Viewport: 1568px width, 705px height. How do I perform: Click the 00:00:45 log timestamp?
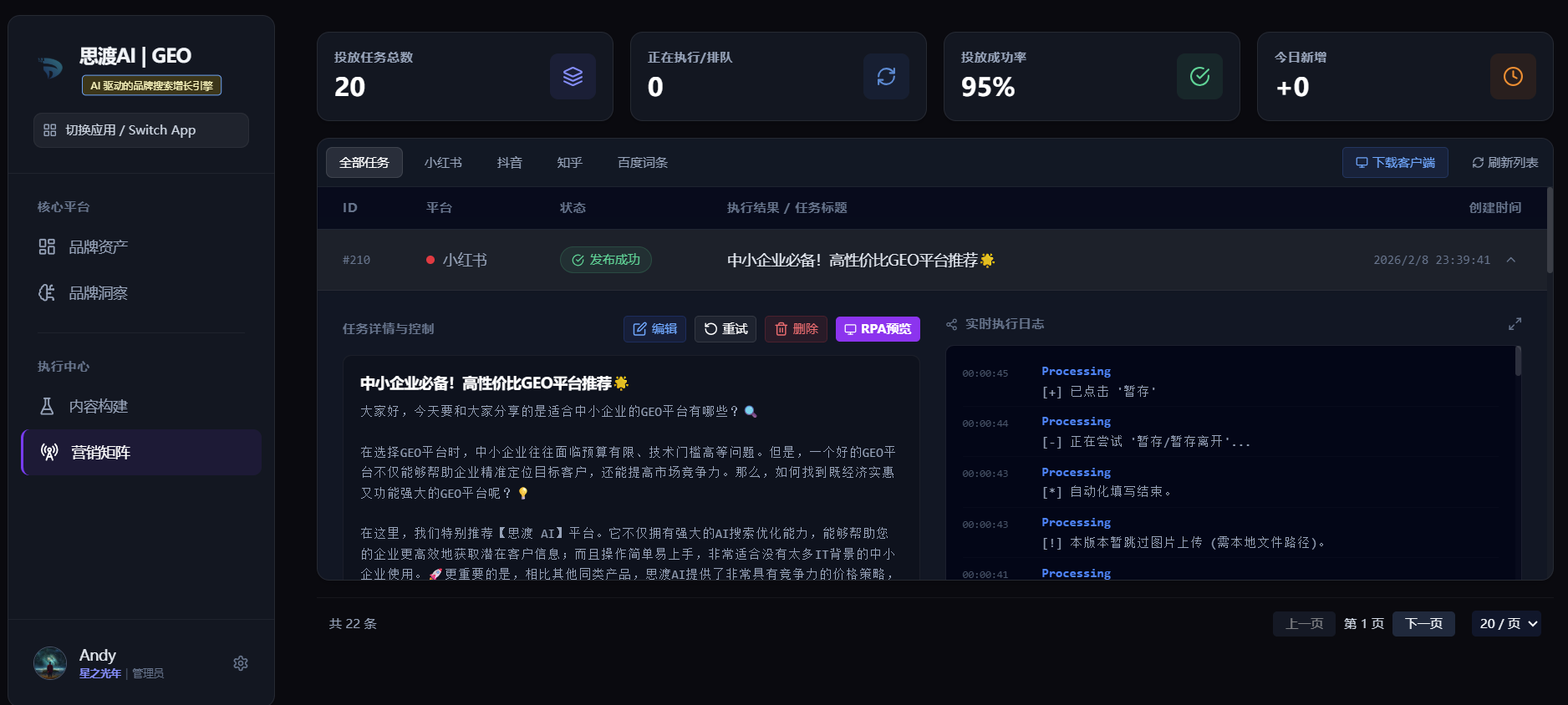[x=985, y=373]
